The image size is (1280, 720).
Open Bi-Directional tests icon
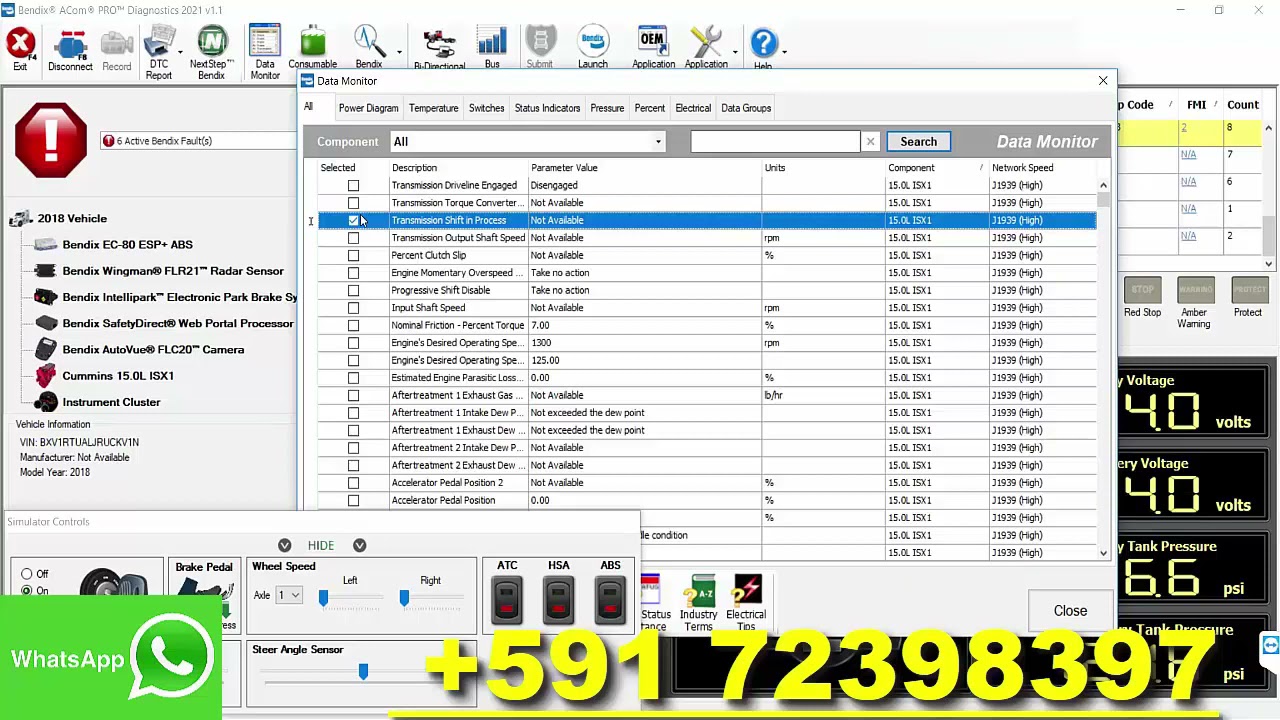click(439, 50)
